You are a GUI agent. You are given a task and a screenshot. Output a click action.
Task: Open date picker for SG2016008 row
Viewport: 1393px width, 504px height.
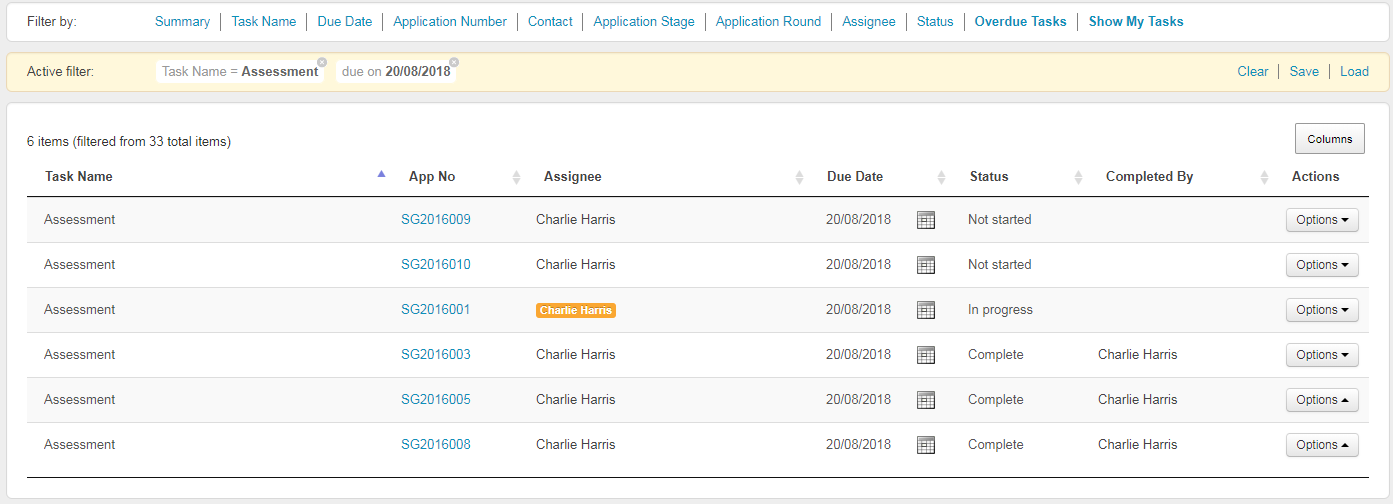pos(926,445)
